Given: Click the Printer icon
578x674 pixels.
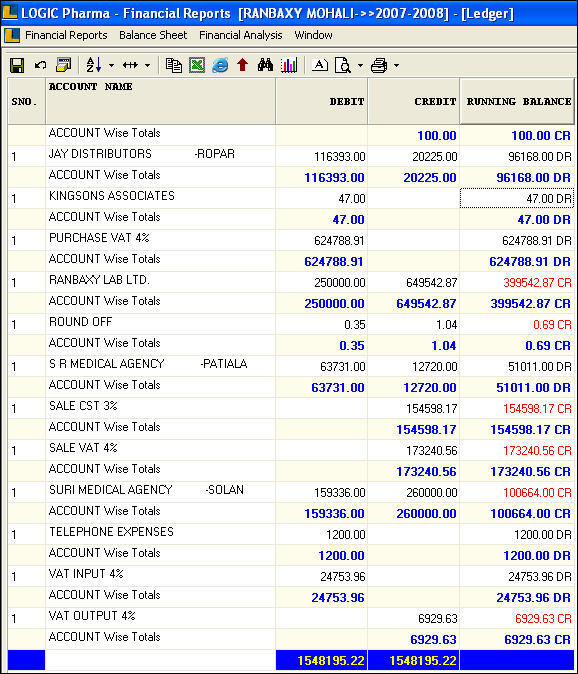Looking at the screenshot, I should pos(379,65).
